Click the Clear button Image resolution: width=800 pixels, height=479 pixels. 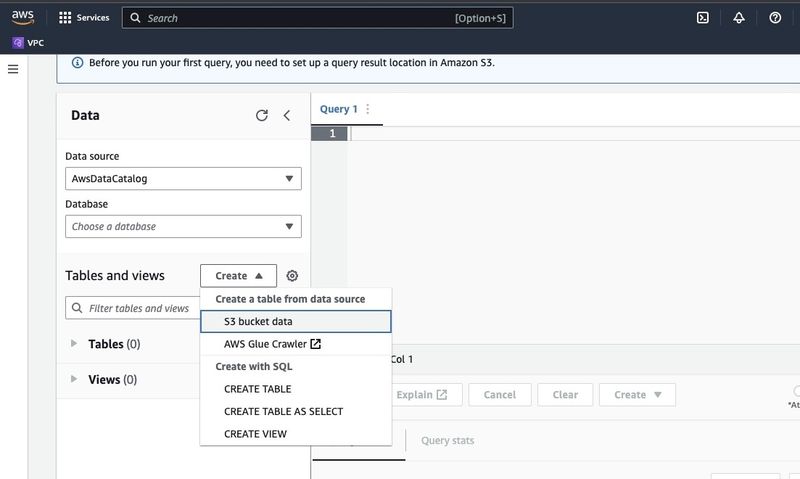tap(565, 395)
